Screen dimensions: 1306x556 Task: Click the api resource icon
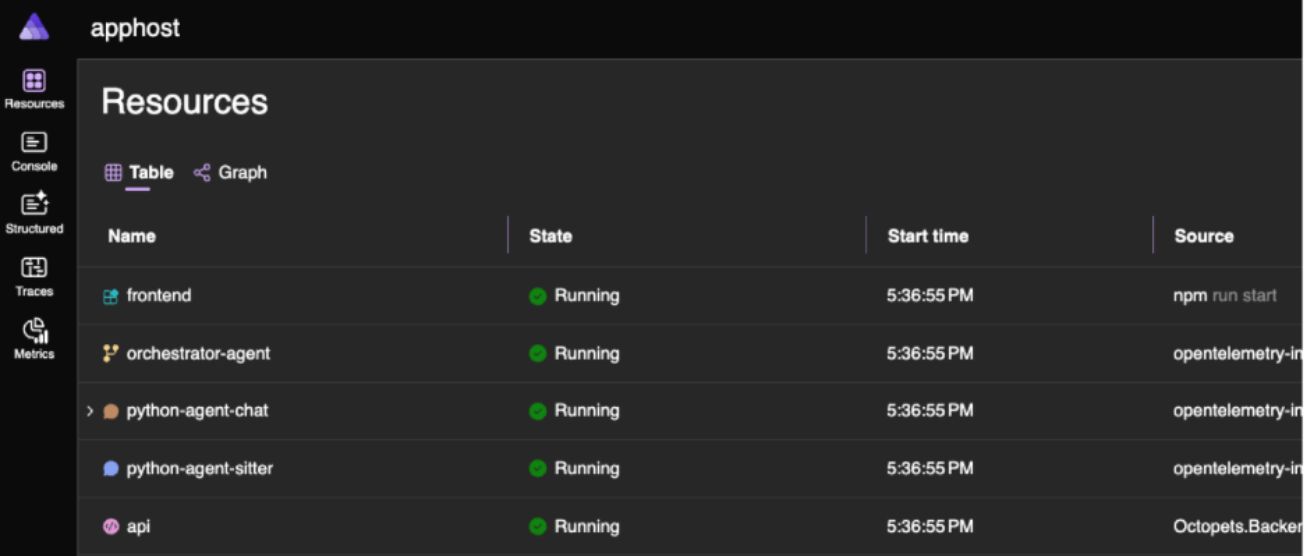point(111,526)
